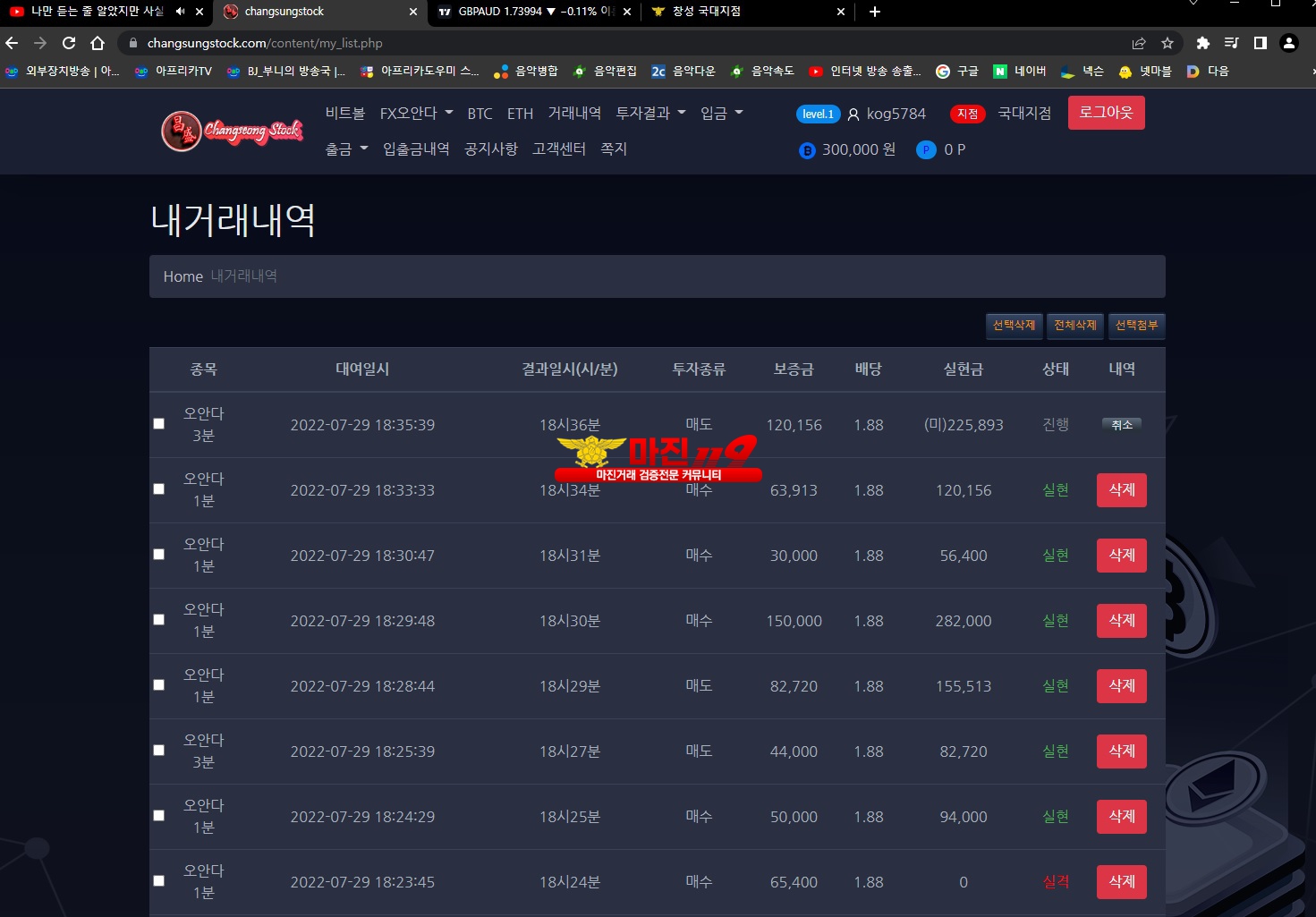Viewport: 1316px width, 917px height.
Task: Expand the FX오안다 dropdown menu
Action: tap(416, 113)
